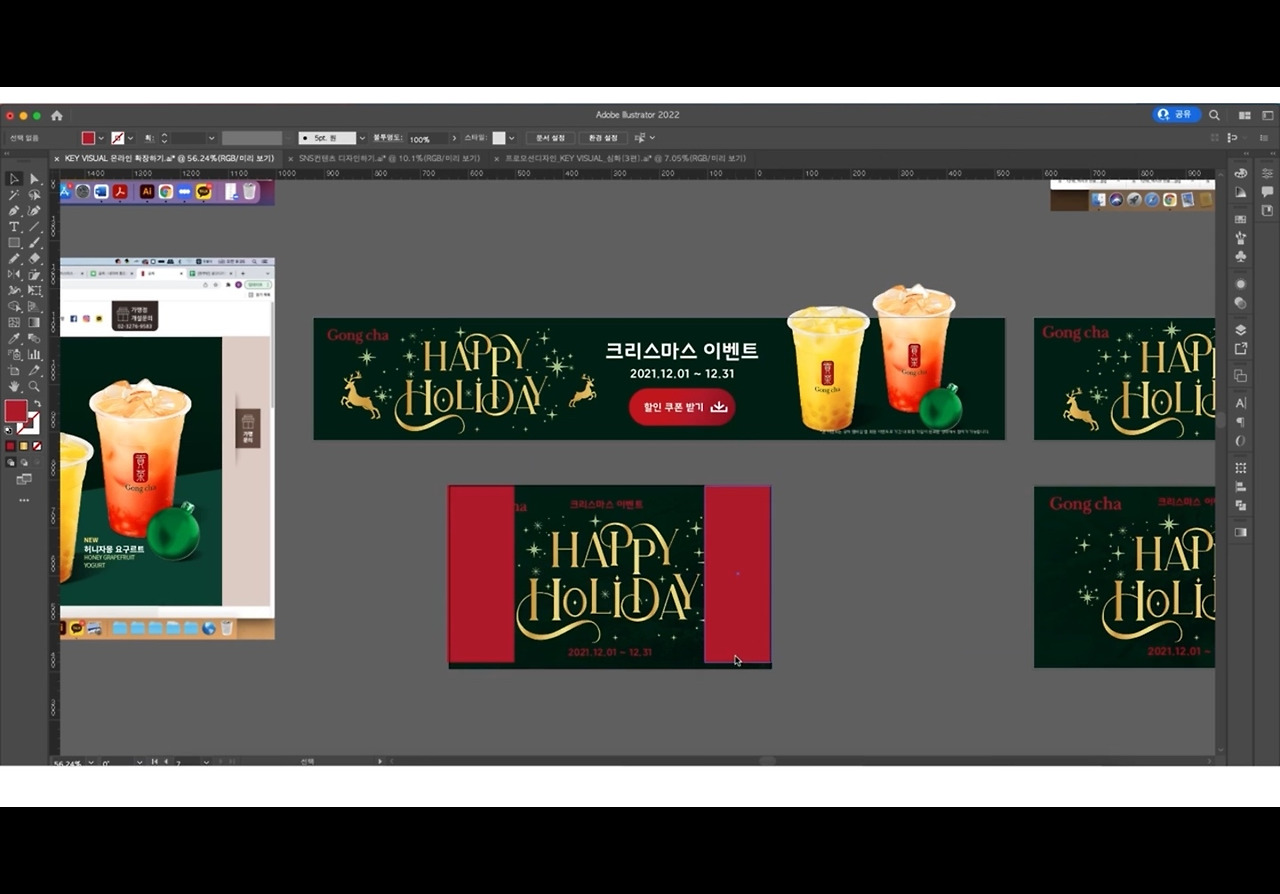Switch to Draw Normal mode
This screenshot has width=1280, height=894.
click(x=11, y=463)
